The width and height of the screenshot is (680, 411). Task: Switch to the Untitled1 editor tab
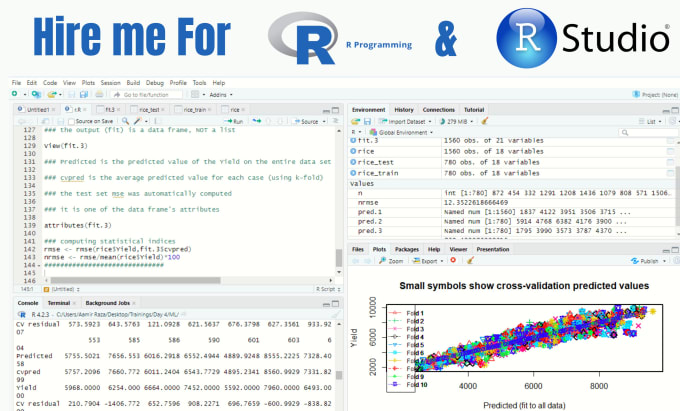coord(38,110)
